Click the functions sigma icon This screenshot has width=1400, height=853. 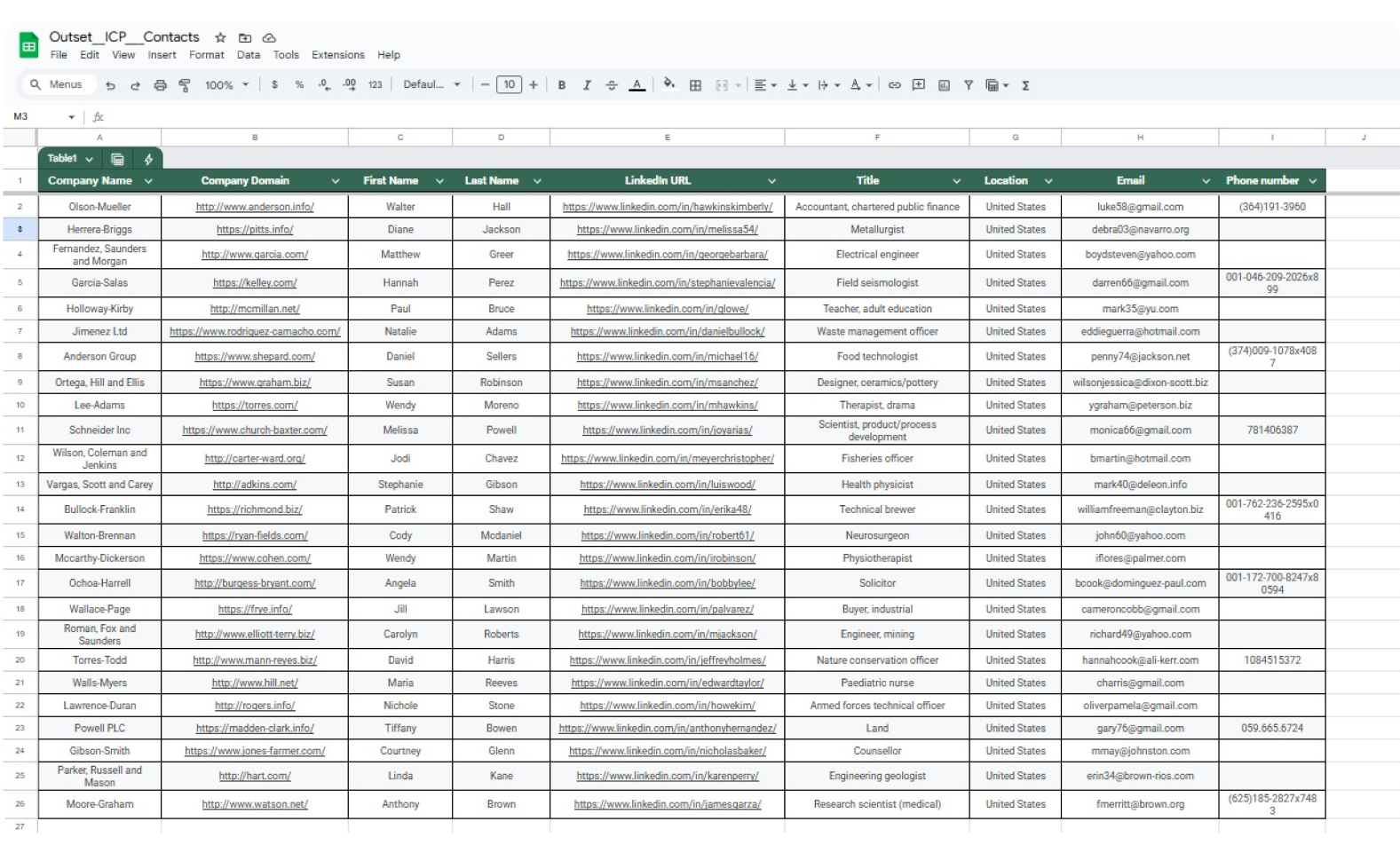(x=1025, y=85)
